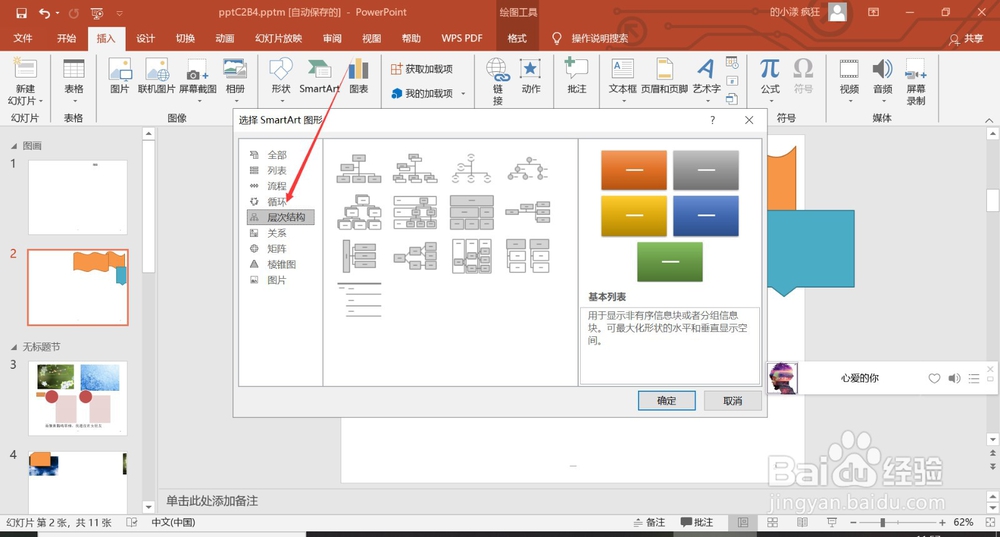The width and height of the screenshot is (1000, 537).
Task: Collapse the ribbon with chevron
Action: tap(989, 120)
